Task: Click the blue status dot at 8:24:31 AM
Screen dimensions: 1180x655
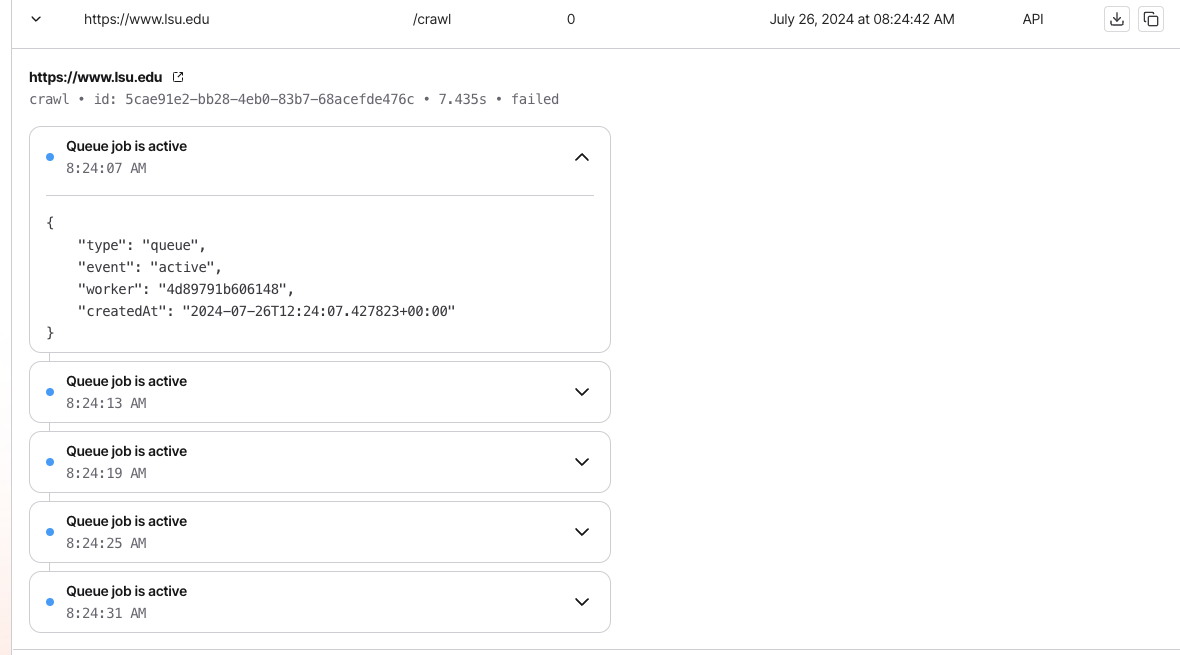Action: pos(50,602)
